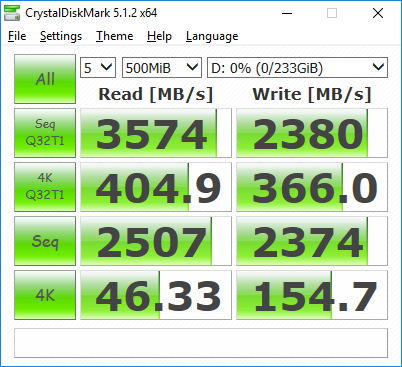Click the CrystalDiskMark app icon in title bar

tap(12, 13)
